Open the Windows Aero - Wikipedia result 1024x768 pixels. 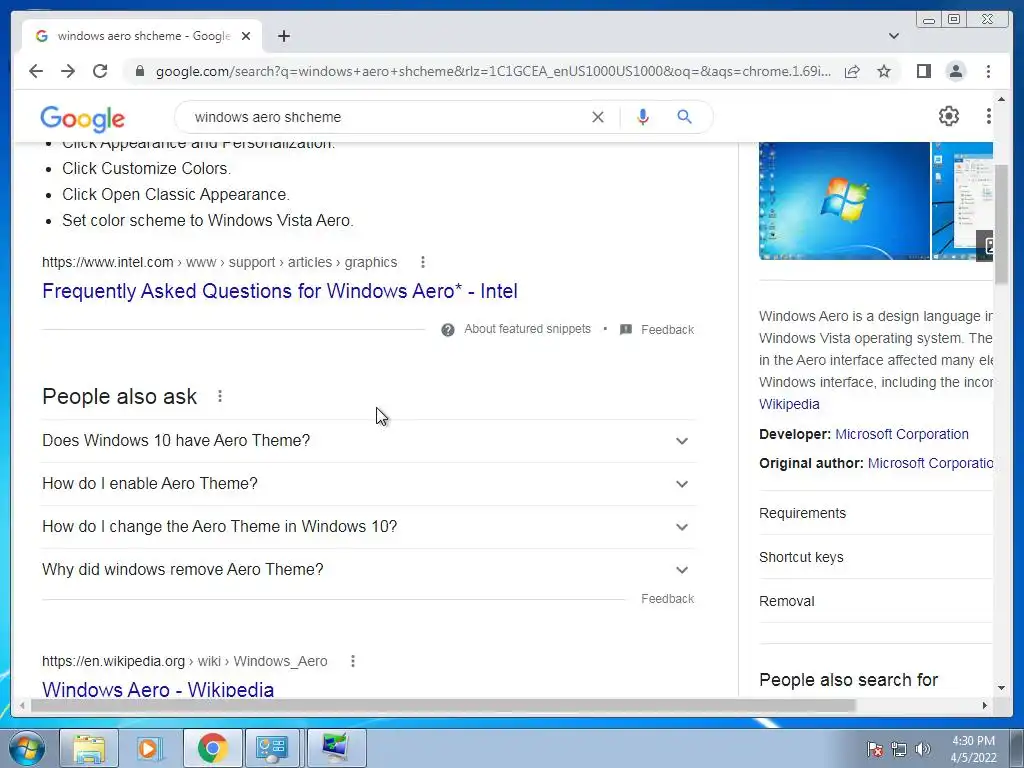pos(158,689)
